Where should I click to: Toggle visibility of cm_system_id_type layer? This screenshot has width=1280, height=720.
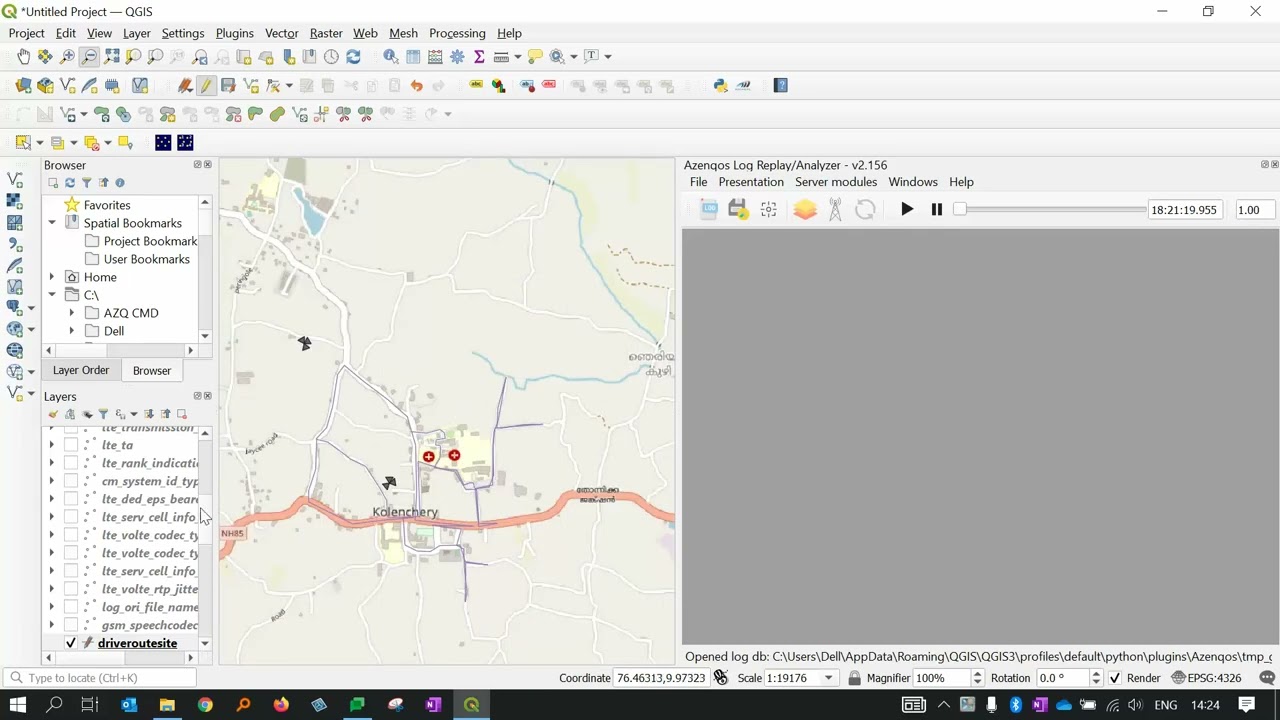click(x=71, y=481)
